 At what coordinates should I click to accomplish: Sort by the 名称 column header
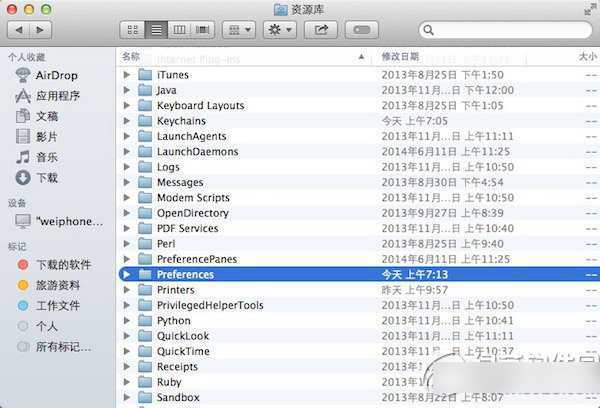point(131,57)
